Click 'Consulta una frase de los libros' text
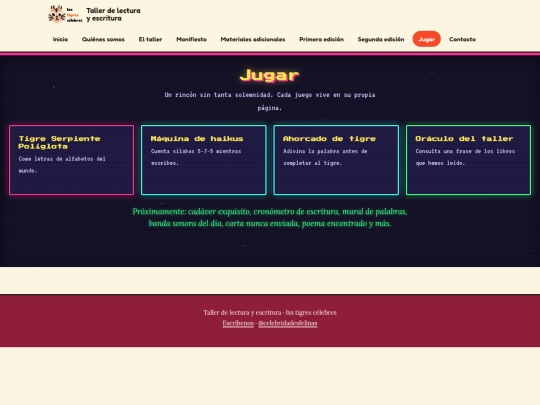Screen dimensions: 540x405 pos(465,157)
